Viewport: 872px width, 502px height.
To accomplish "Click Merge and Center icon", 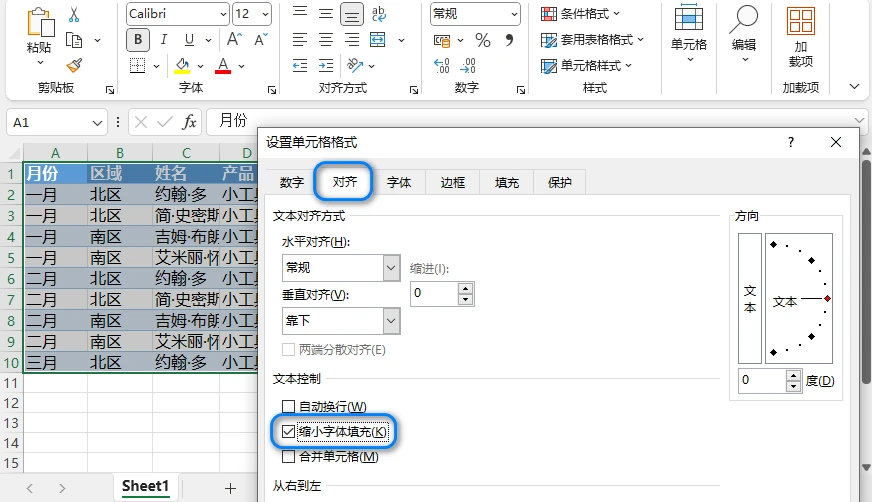I will (x=378, y=39).
